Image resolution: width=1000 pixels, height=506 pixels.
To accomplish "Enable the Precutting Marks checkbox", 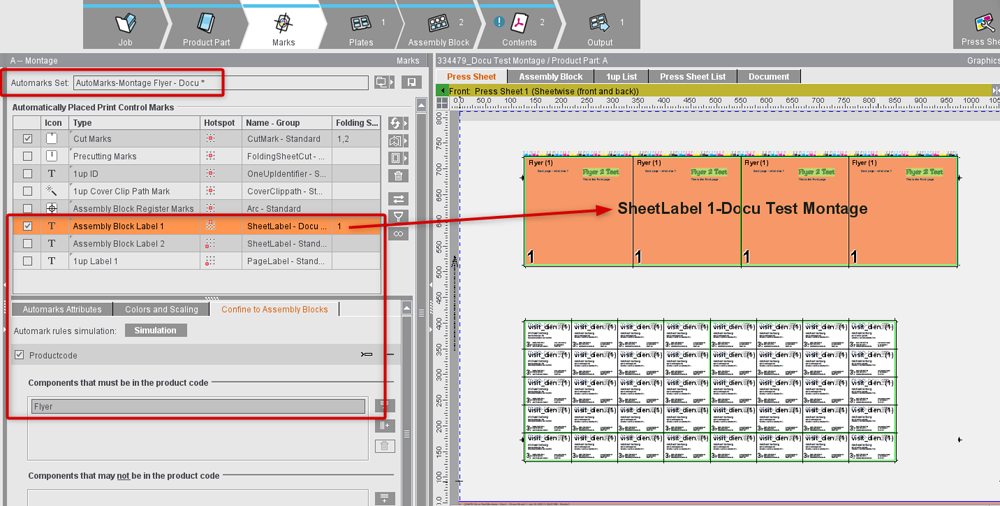I will (27, 156).
